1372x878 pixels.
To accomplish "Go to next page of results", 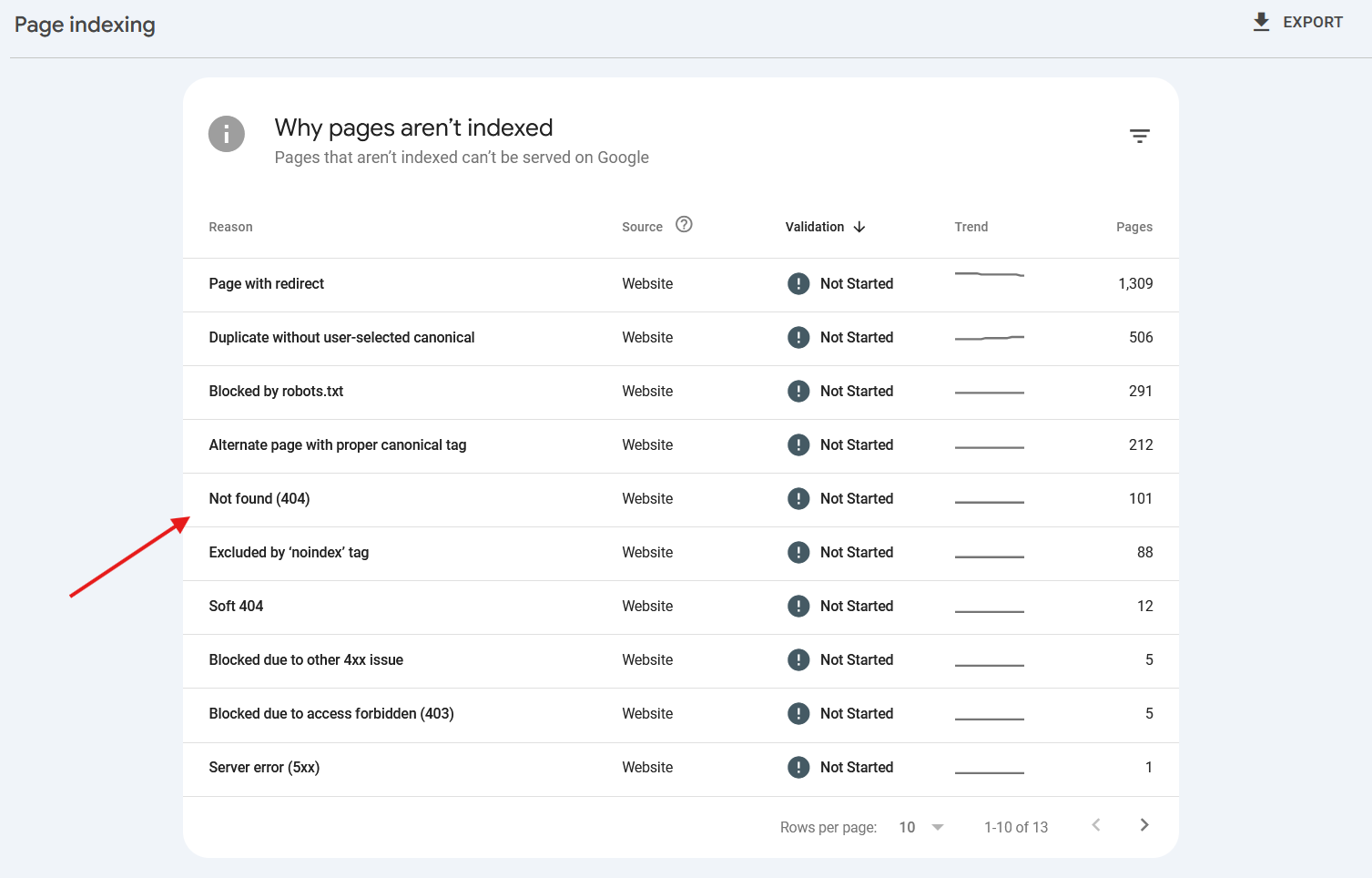I will 1144,825.
